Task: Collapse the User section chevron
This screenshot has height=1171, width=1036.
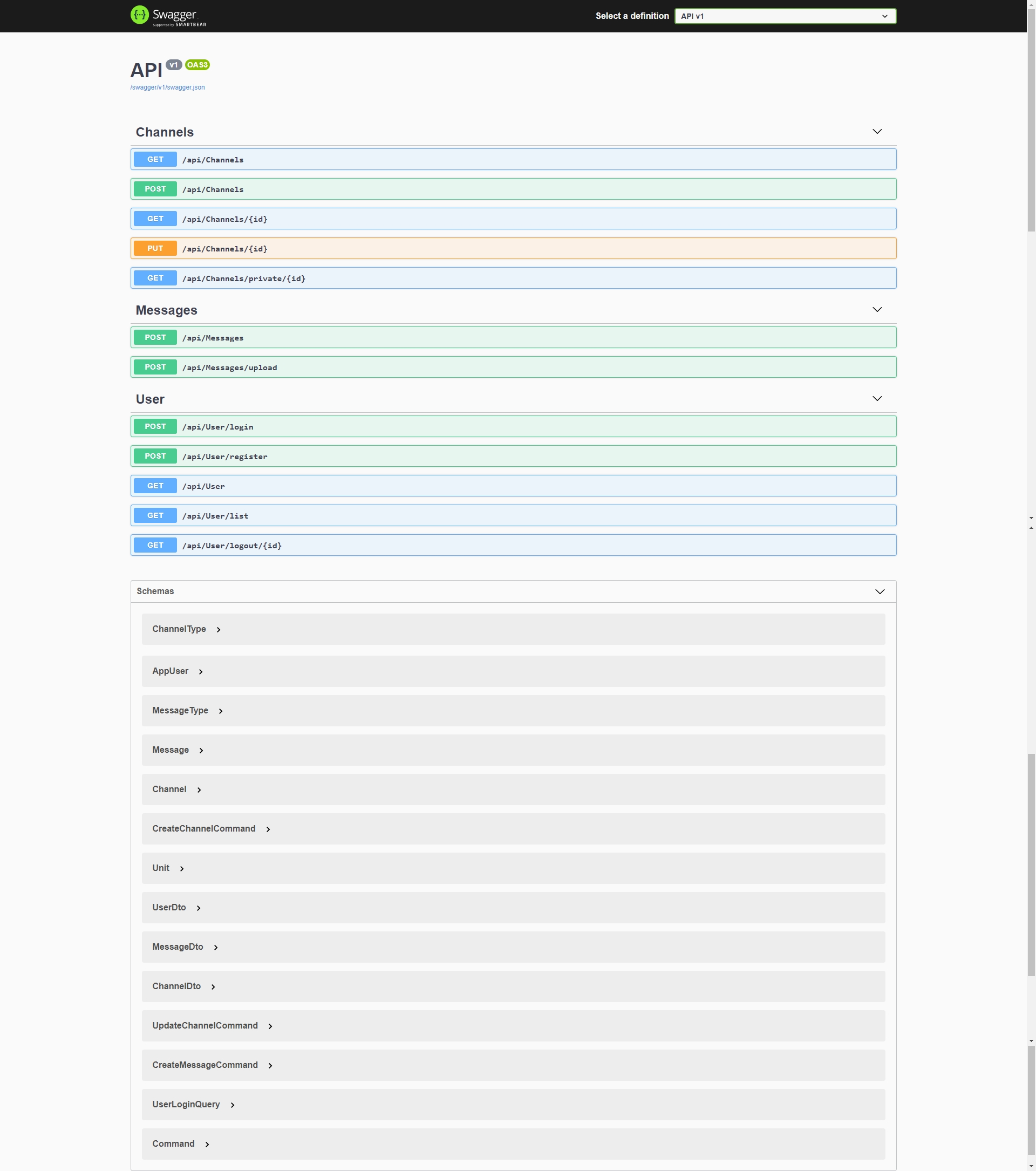Action: click(x=877, y=399)
